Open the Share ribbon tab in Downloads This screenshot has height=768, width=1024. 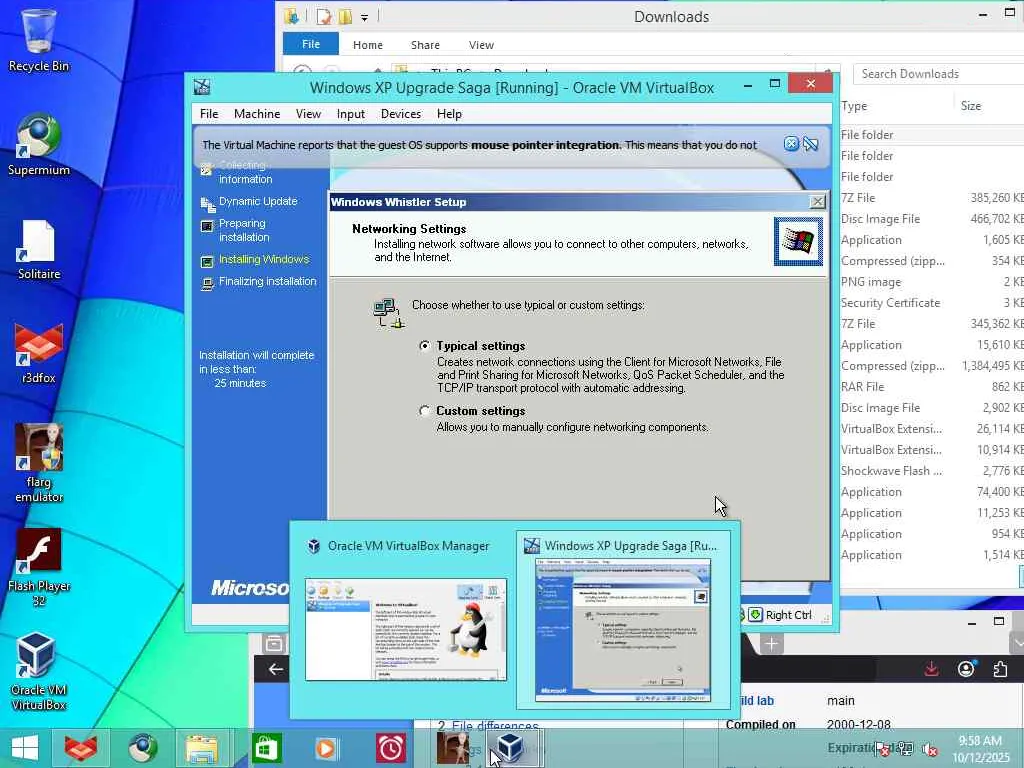tap(425, 45)
